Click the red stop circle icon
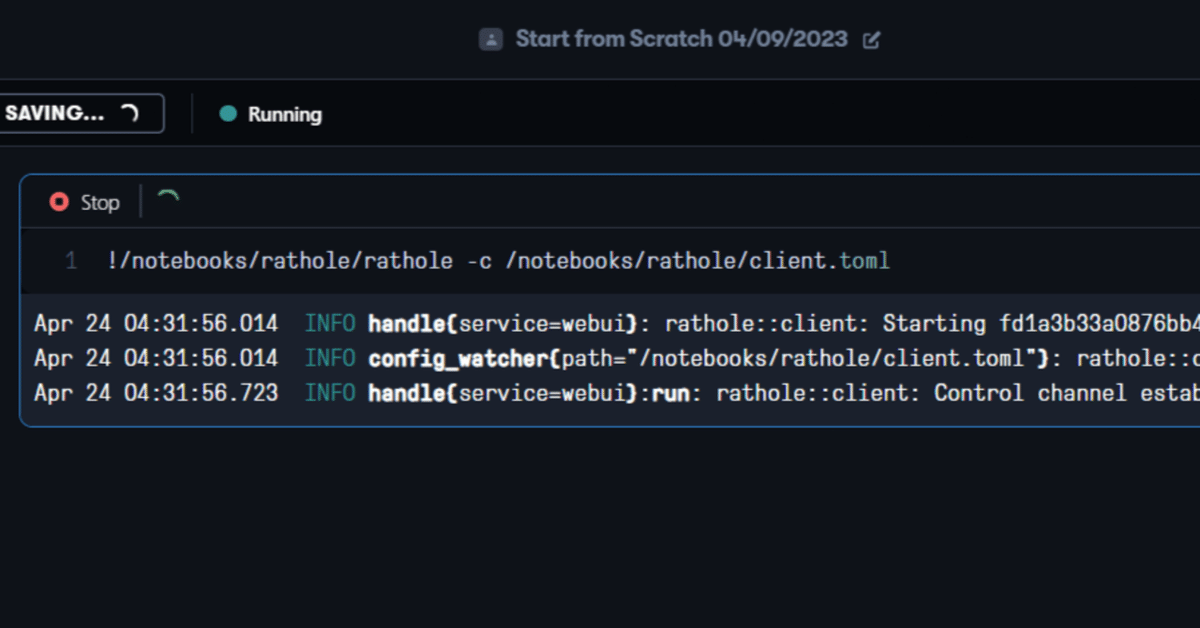 (59, 202)
